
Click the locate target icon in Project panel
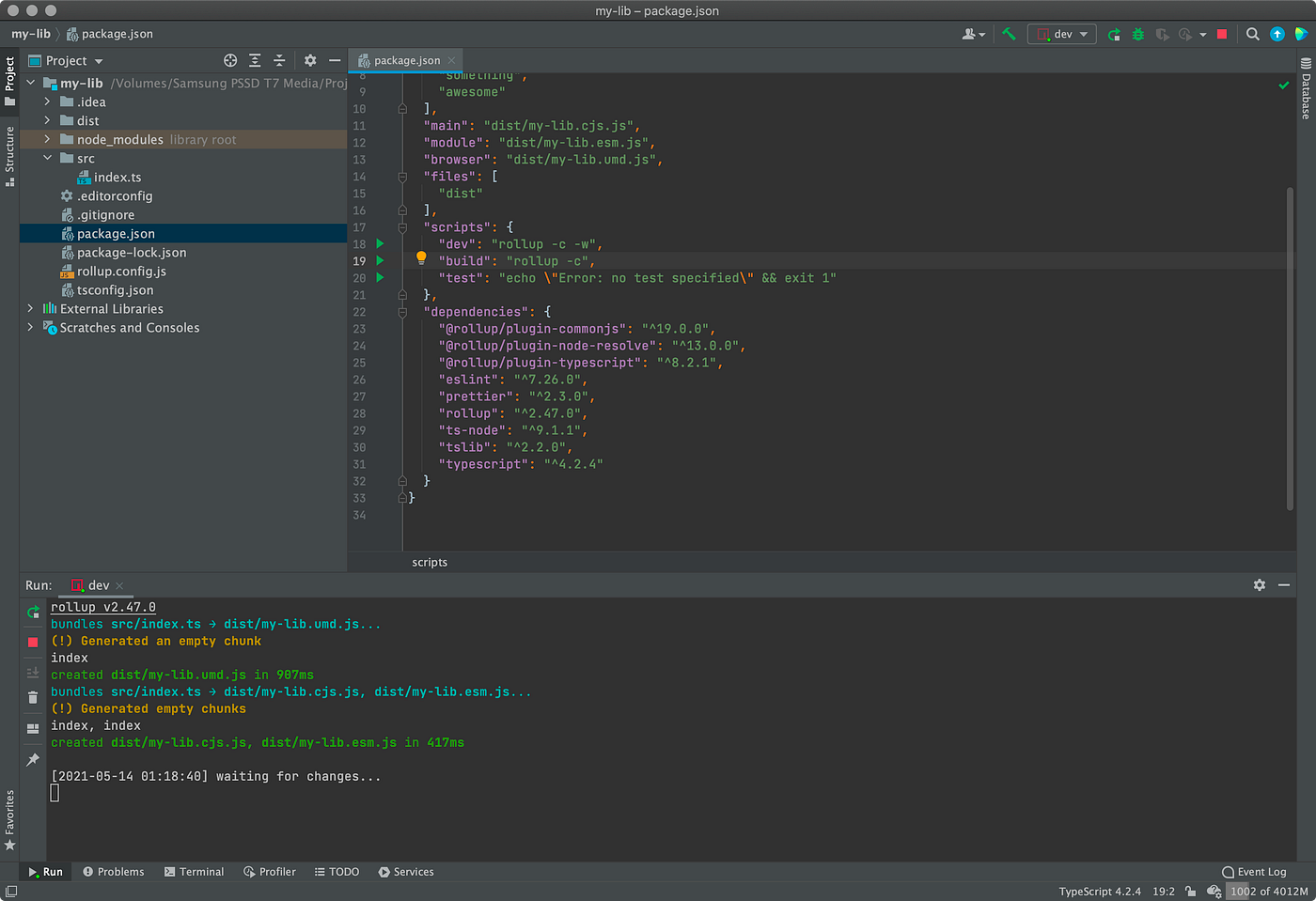tap(230, 60)
